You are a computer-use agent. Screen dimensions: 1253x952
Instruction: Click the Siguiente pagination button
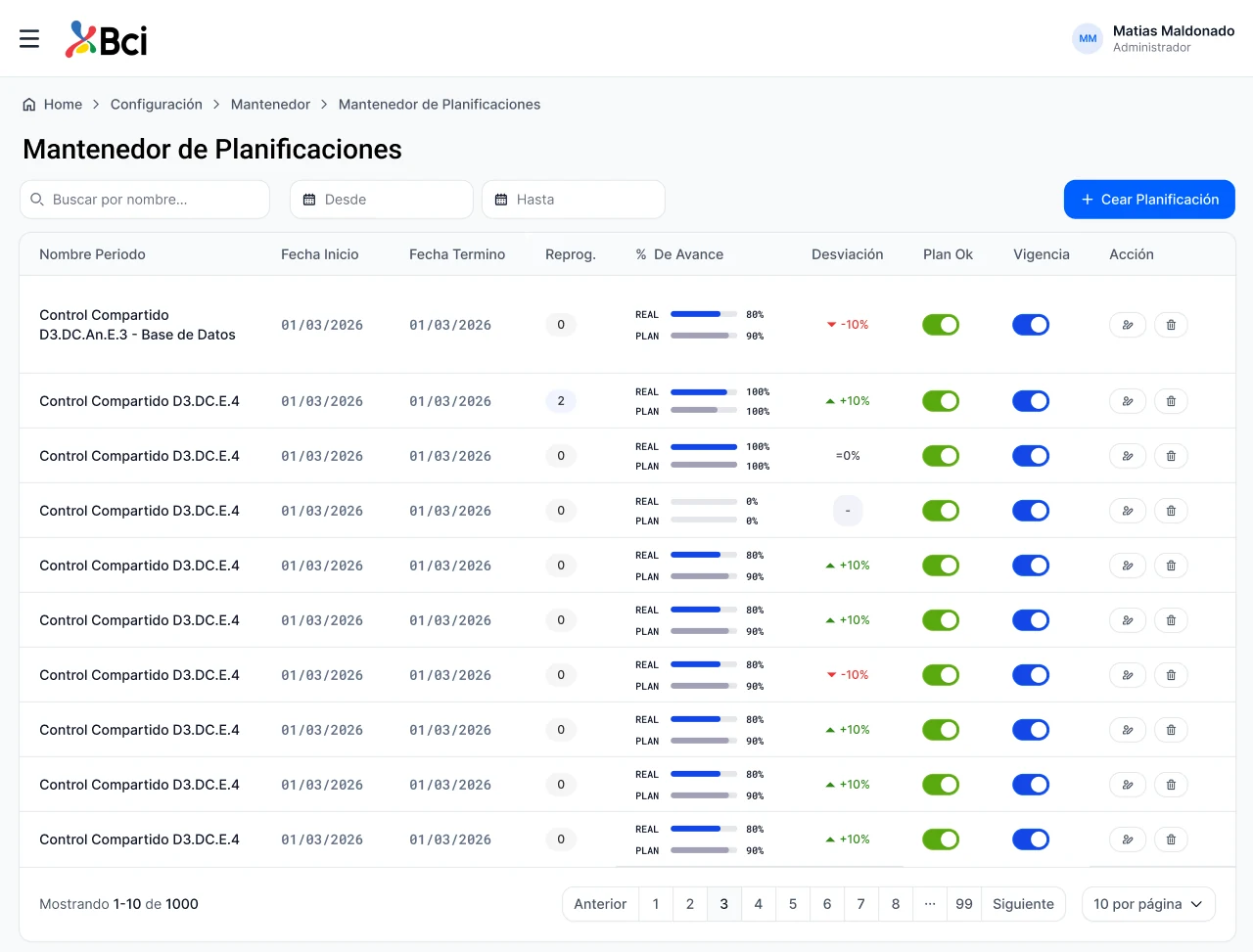1023,904
